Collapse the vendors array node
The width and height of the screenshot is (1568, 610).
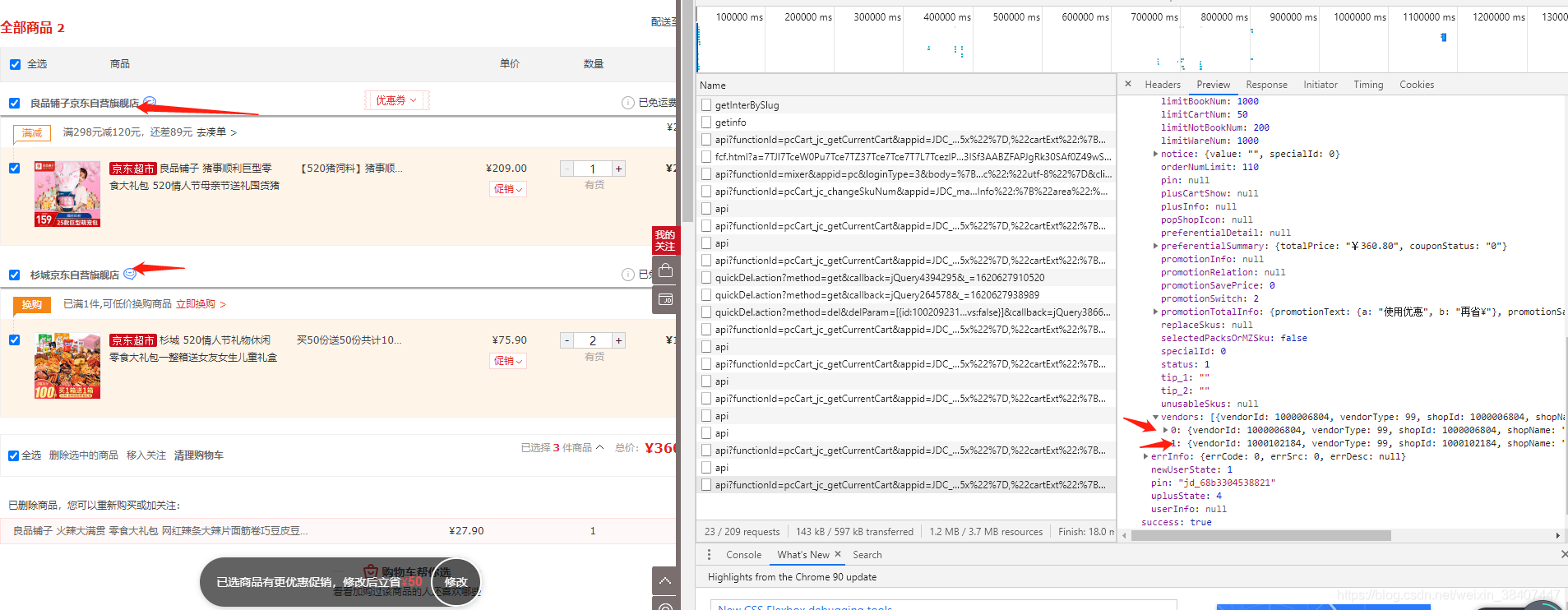tap(1155, 417)
